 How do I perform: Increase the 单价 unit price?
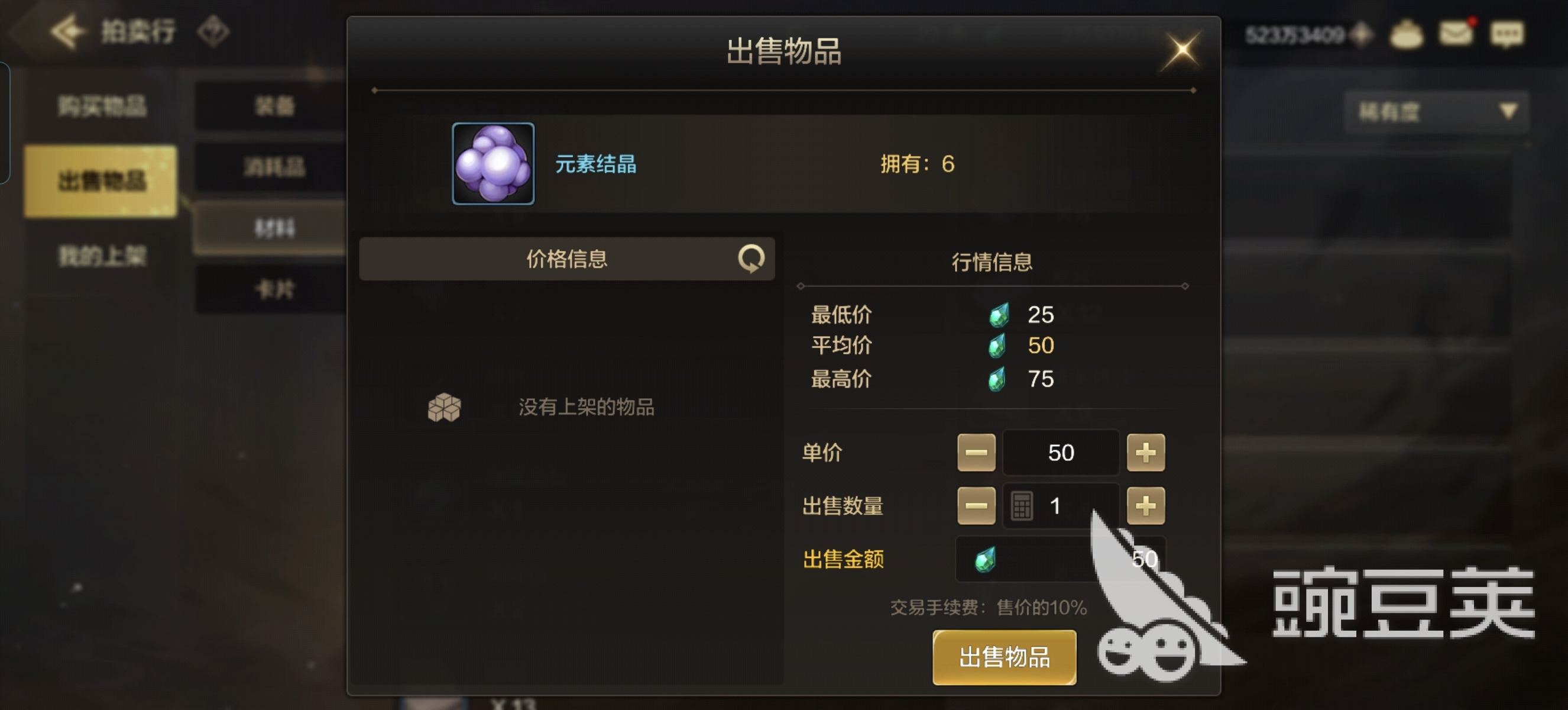coord(1146,453)
